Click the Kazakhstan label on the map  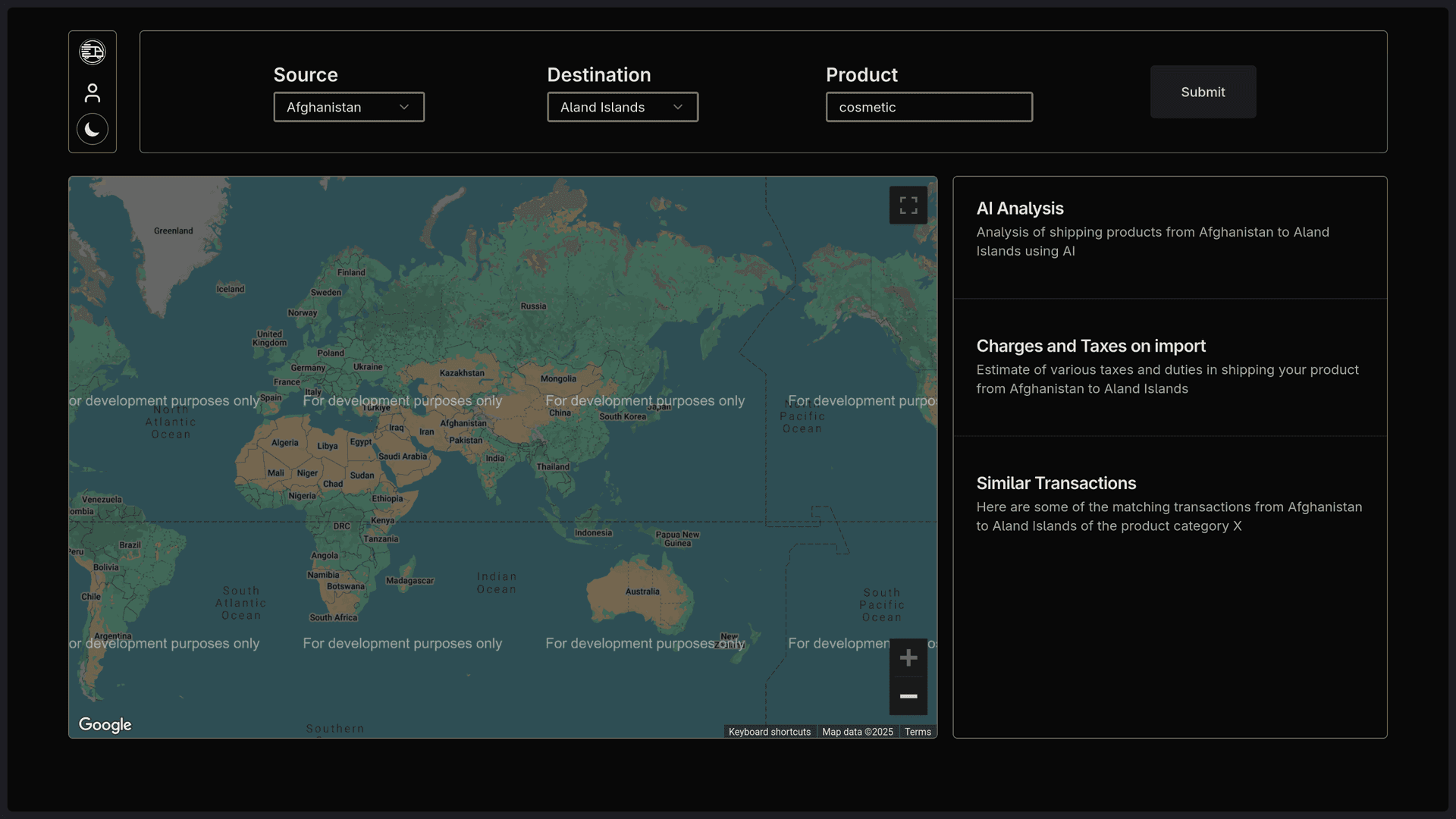[462, 373]
